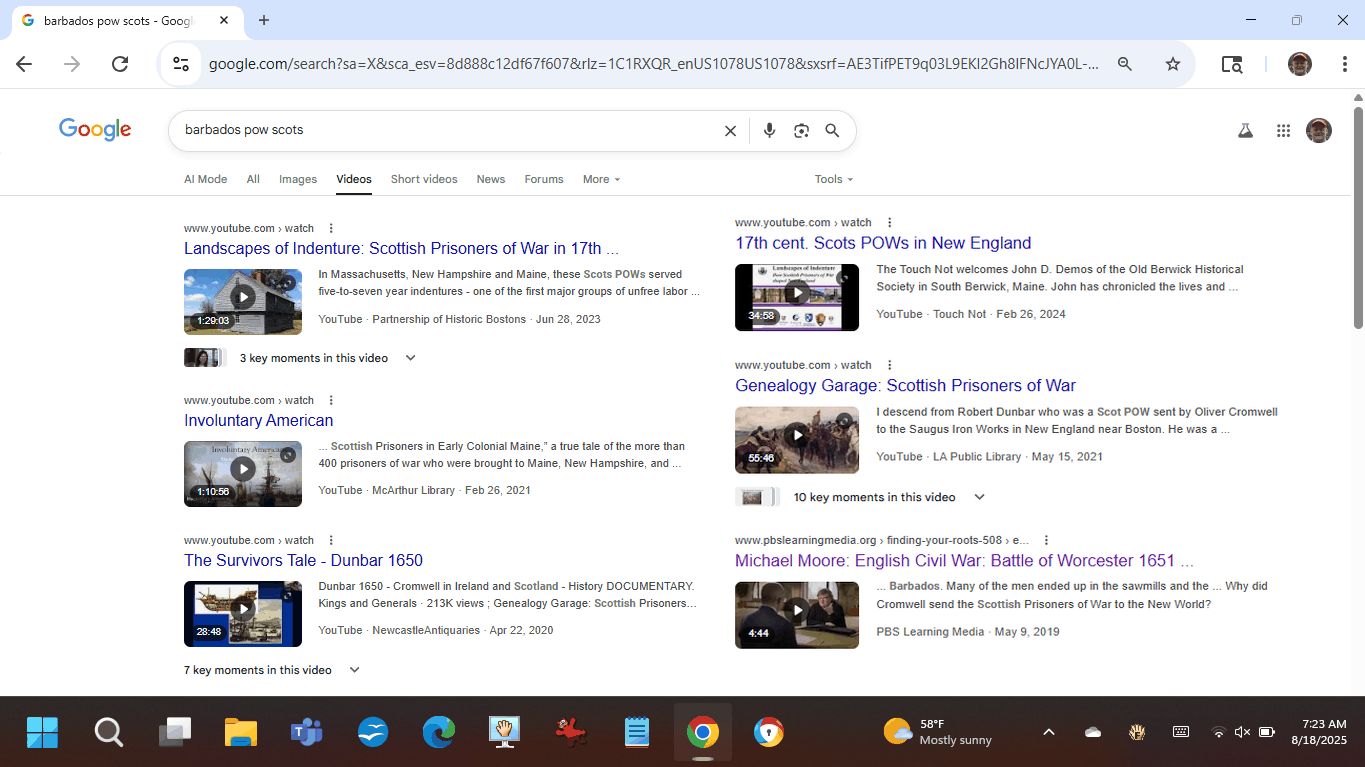
Task: Switch to the Short videos tab
Action: coord(424,179)
